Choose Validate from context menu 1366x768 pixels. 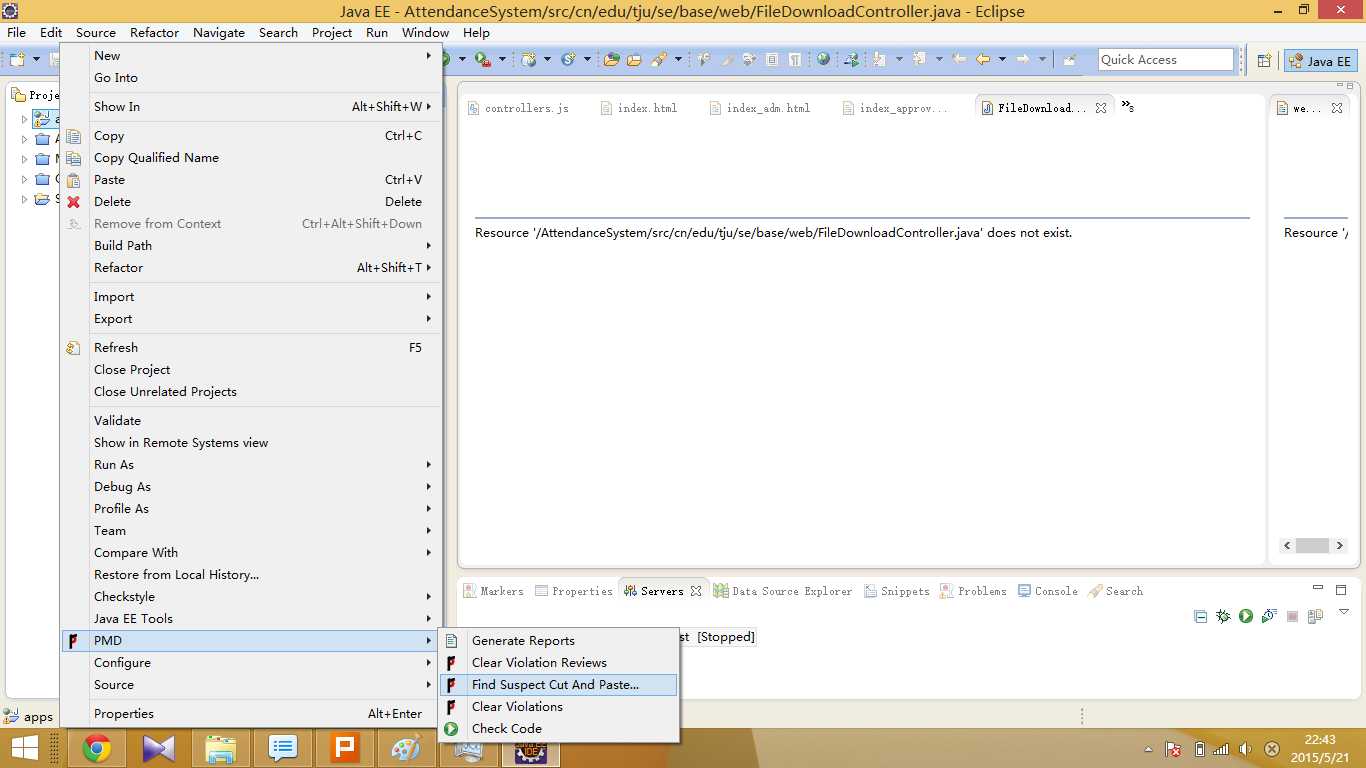[250, 421]
